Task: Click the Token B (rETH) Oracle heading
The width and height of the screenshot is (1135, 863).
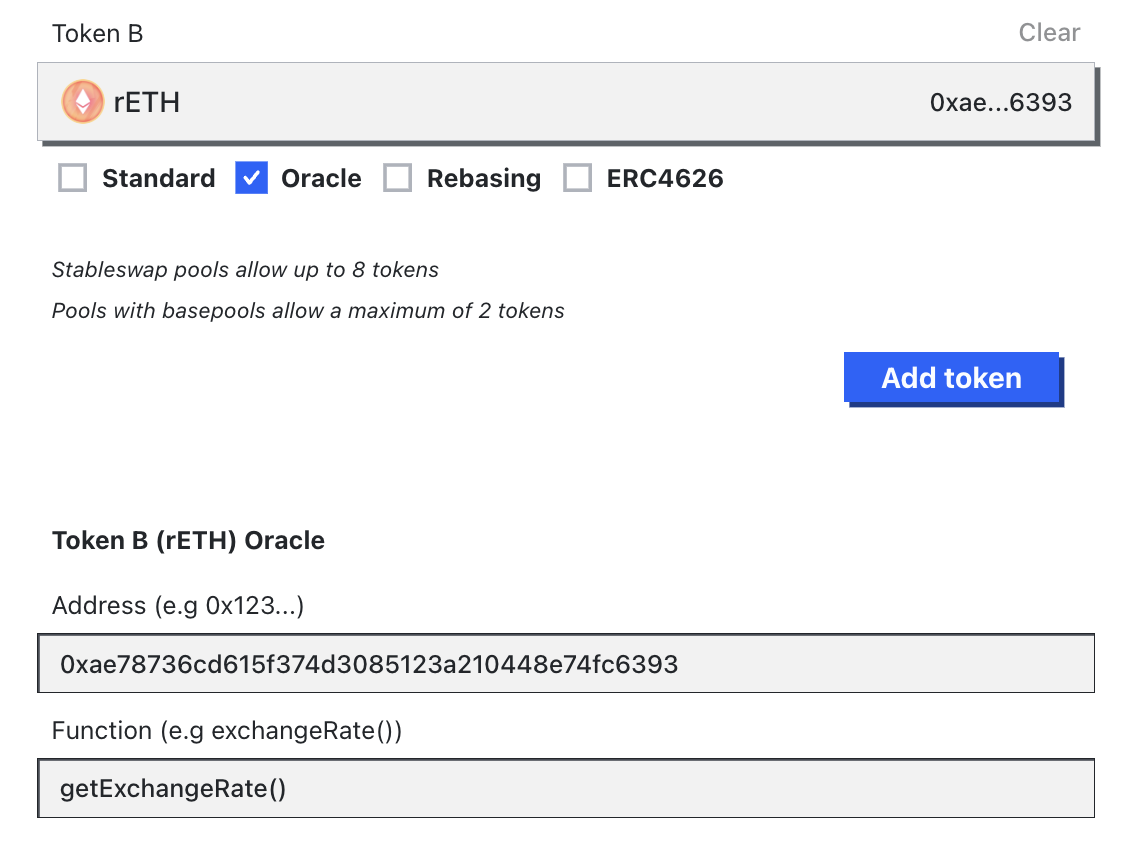Action: point(188,541)
